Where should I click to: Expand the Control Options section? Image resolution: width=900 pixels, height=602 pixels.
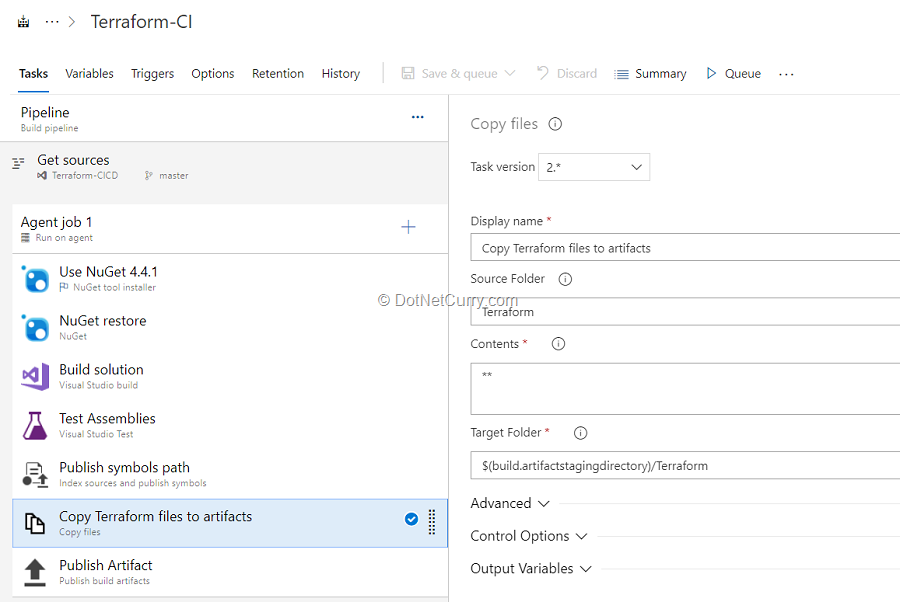tap(529, 536)
